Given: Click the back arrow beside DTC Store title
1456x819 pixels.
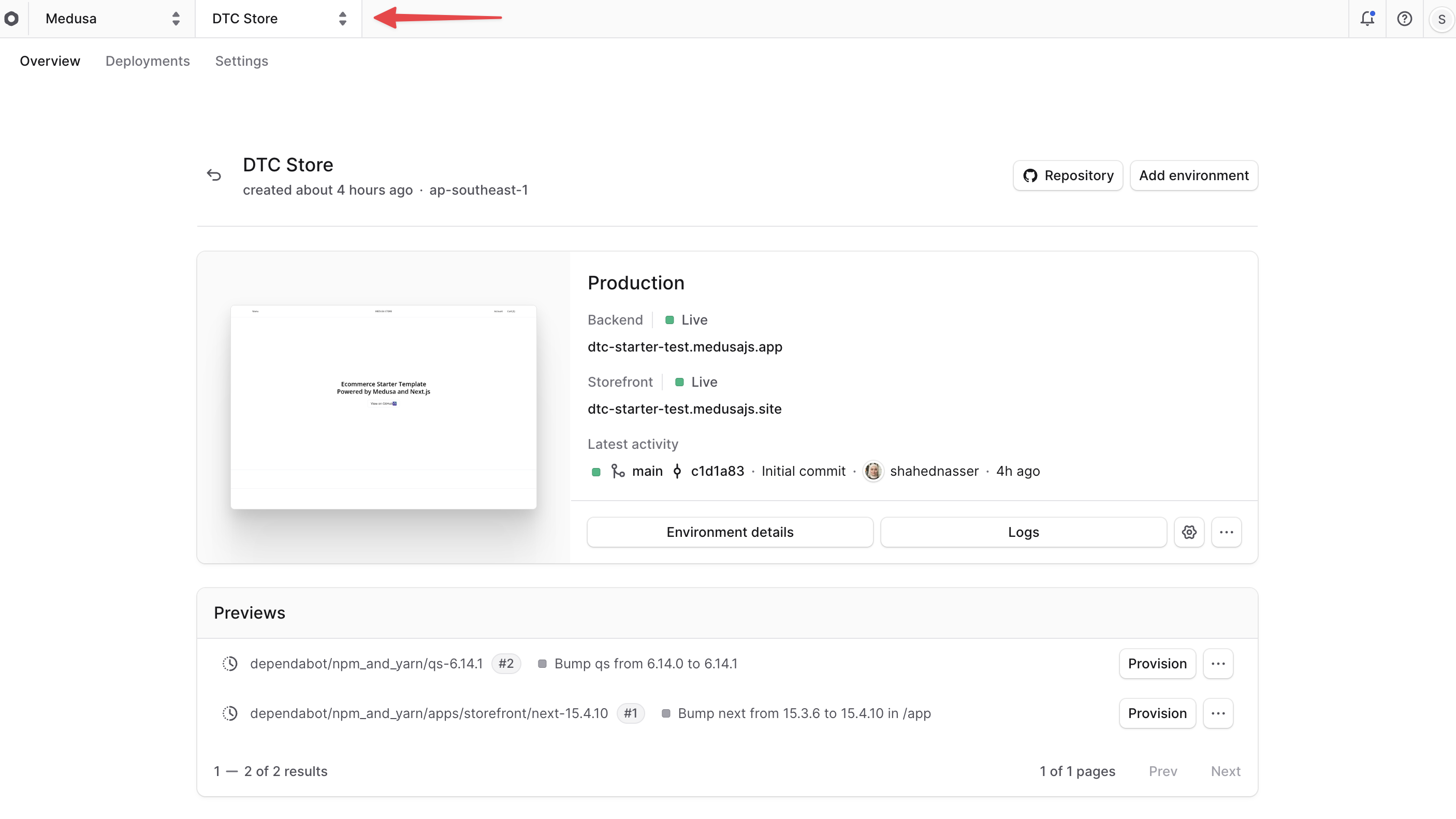Looking at the screenshot, I should 214,174.
